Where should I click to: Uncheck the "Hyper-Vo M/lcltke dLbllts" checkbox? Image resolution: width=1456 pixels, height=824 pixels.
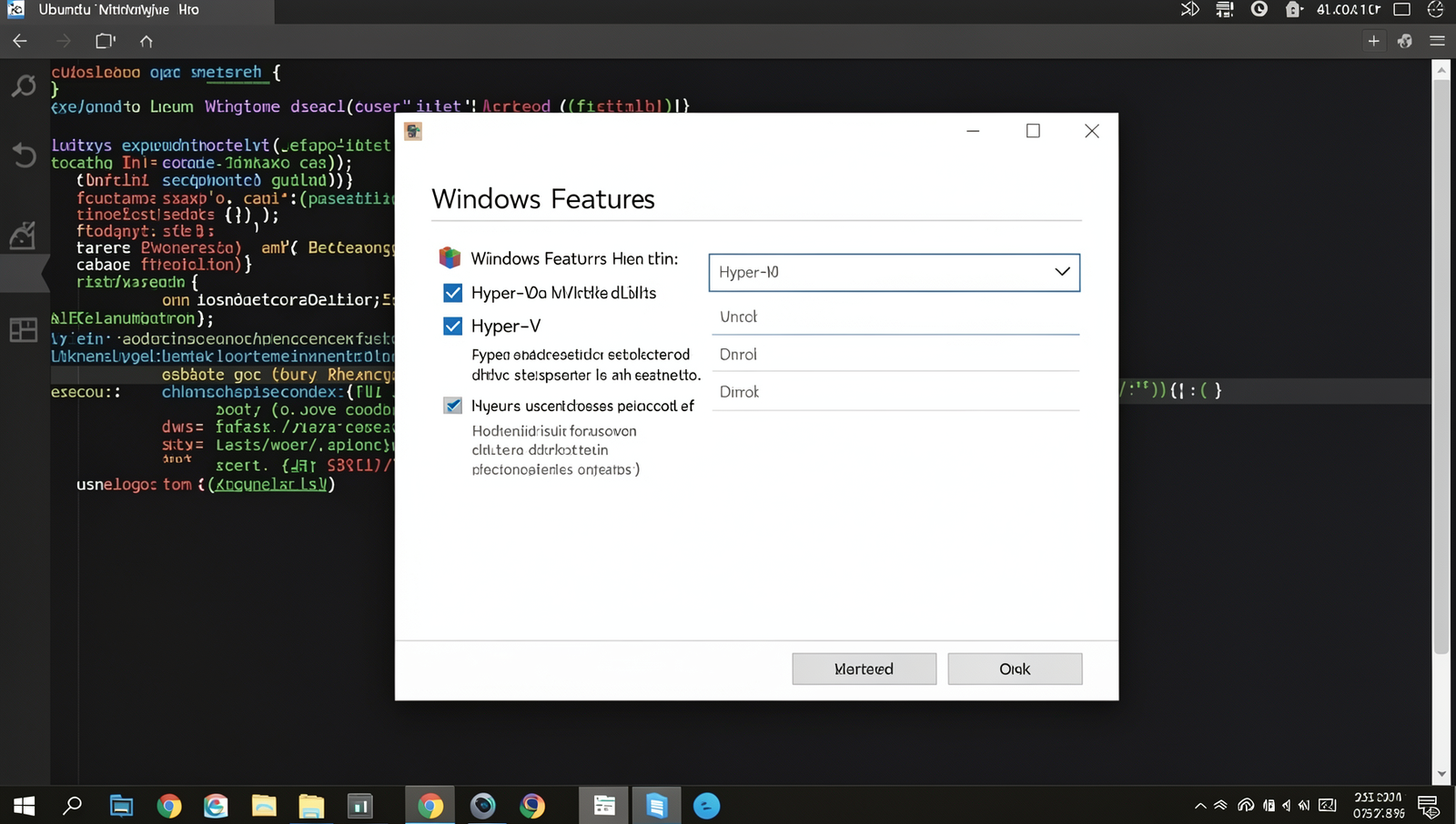(x=452, y=293)
